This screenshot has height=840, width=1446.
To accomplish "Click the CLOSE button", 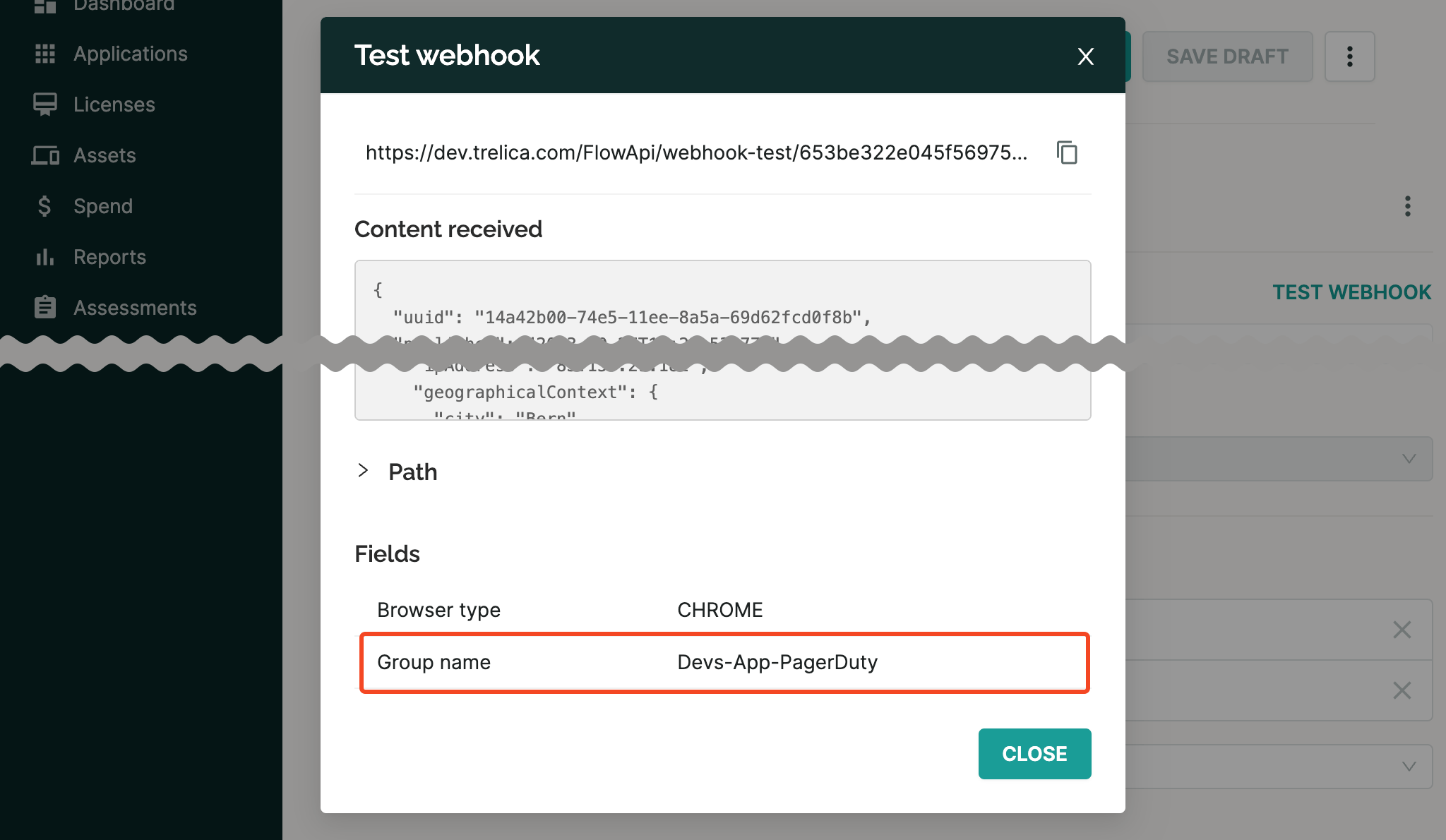I will (1034, 754).
